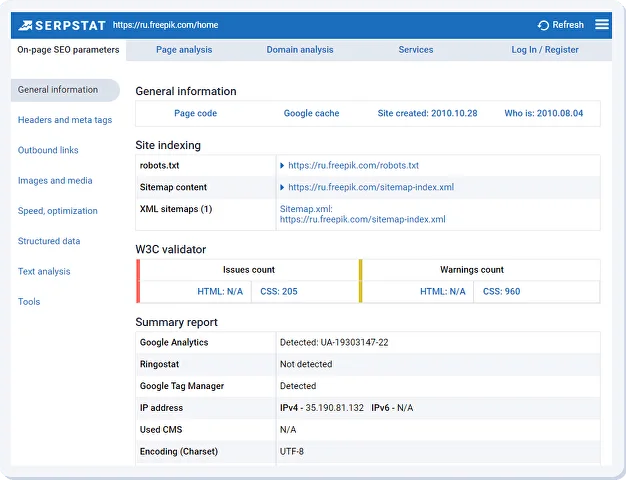Screen dimensions: 626x480
Task: Open Images and media section
Action: 55,180
